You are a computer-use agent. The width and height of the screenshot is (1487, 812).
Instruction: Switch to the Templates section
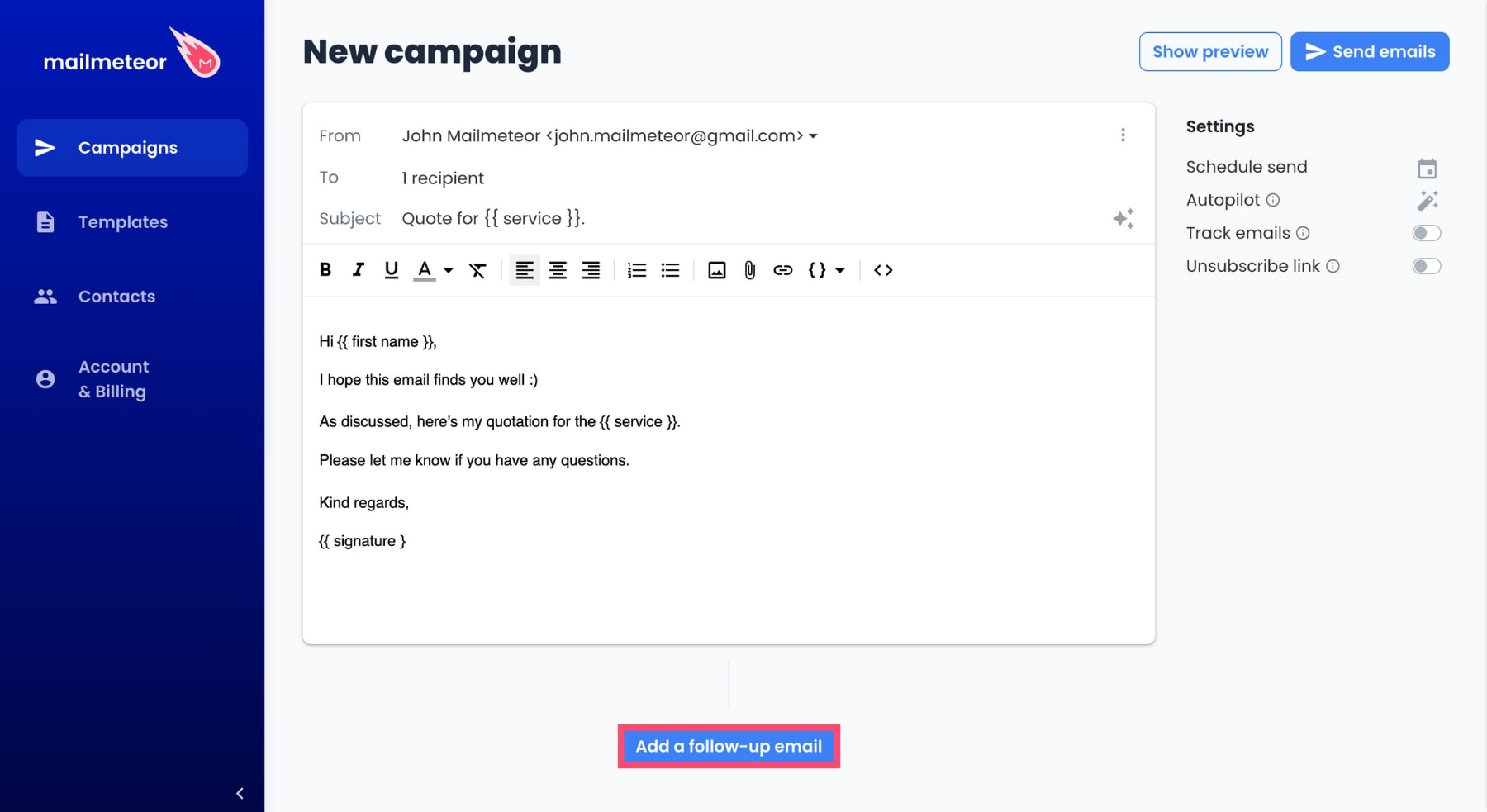(x=123, y=222)
